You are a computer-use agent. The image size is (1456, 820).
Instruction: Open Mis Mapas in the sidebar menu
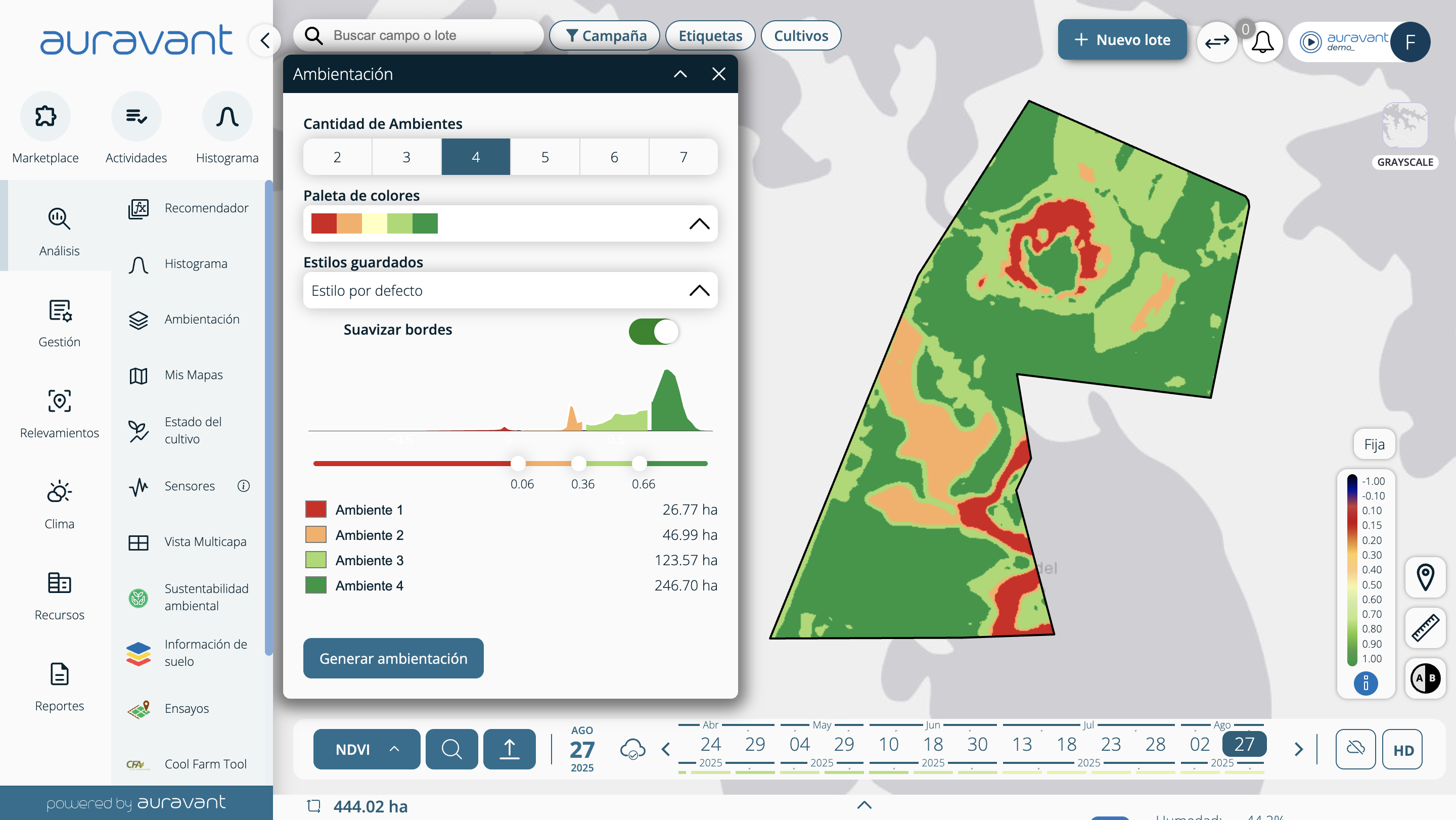(x=193, y=375)
